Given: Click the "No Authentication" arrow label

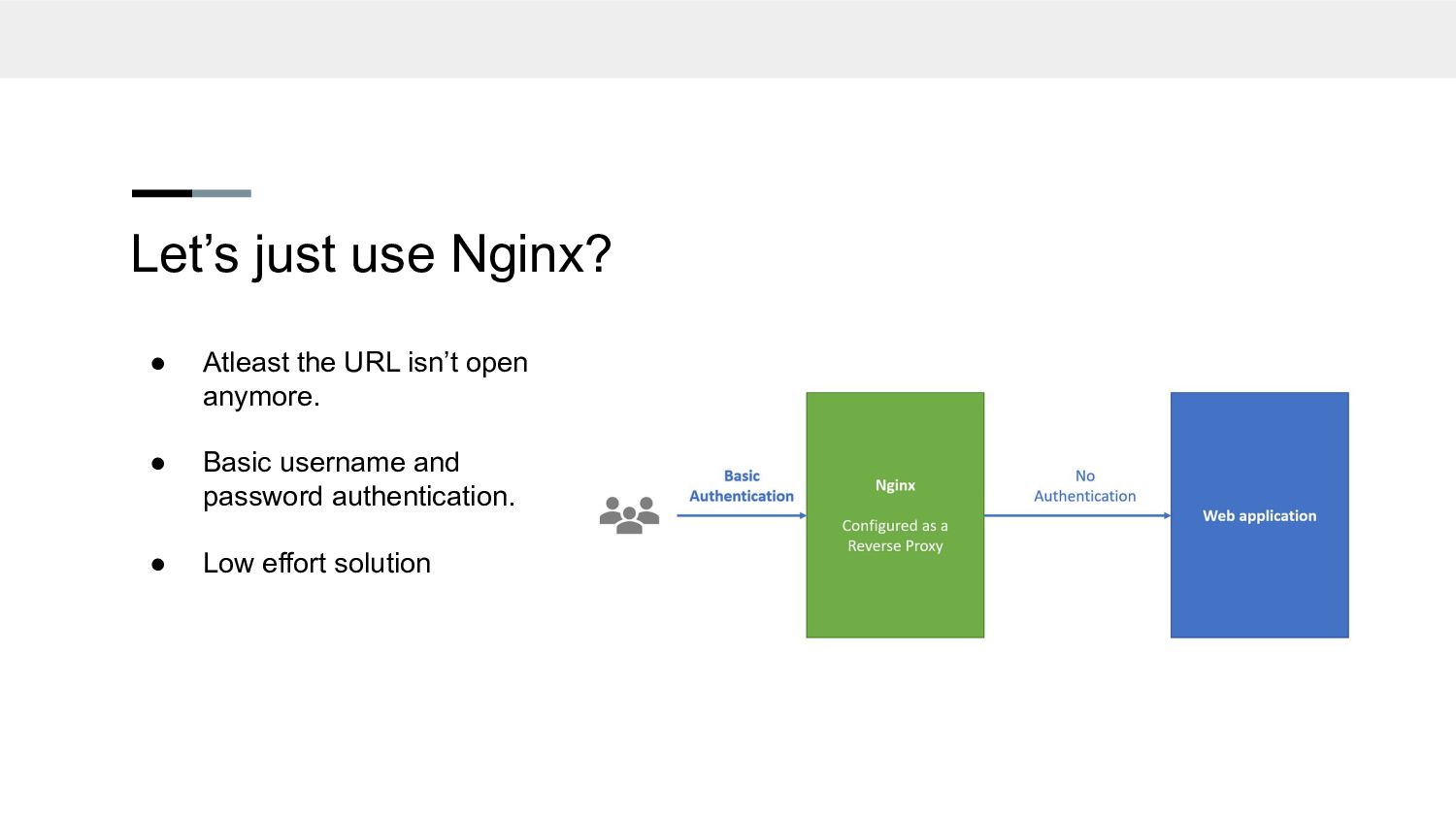Looking at the screenshot, I should [x=1084, y=486].
